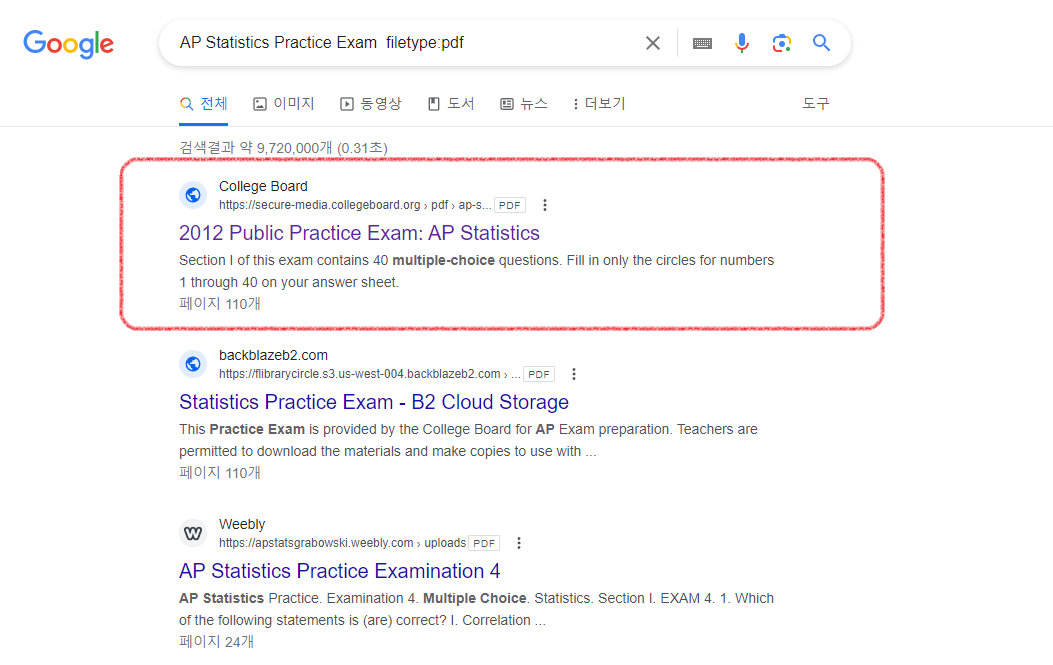Clear the search query with X
This screenshot has width=1053, height=665.
(x=653, y=43)
